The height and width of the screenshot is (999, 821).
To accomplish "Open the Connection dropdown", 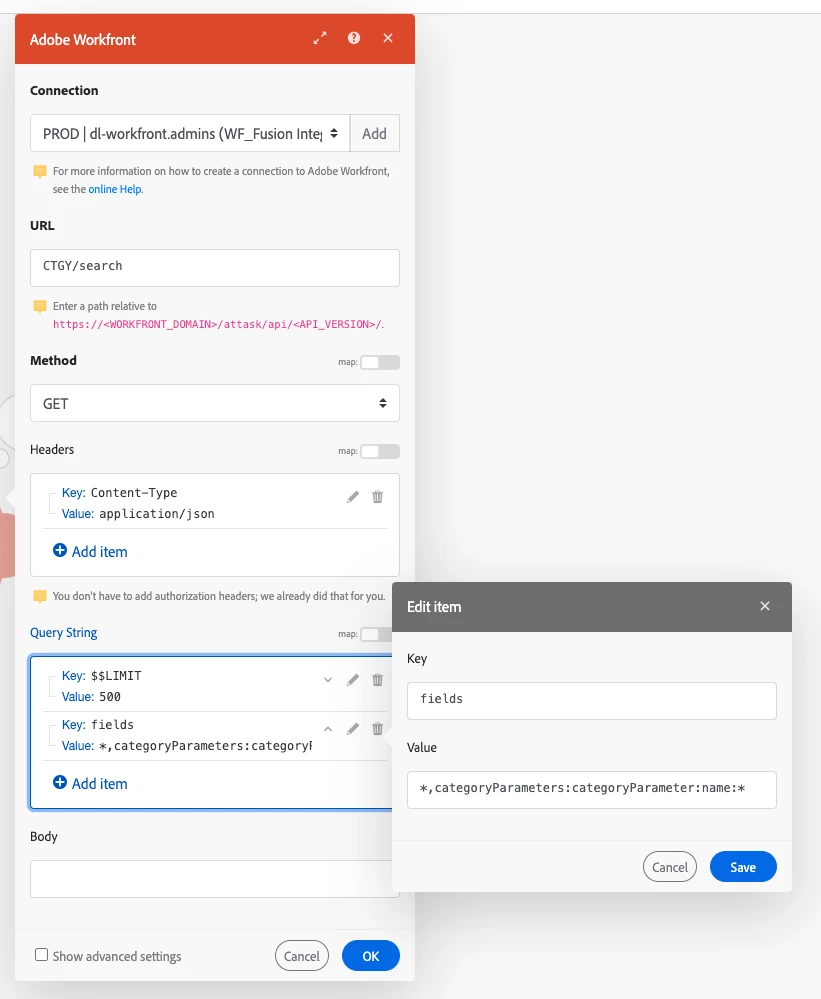I will (190, 133).
